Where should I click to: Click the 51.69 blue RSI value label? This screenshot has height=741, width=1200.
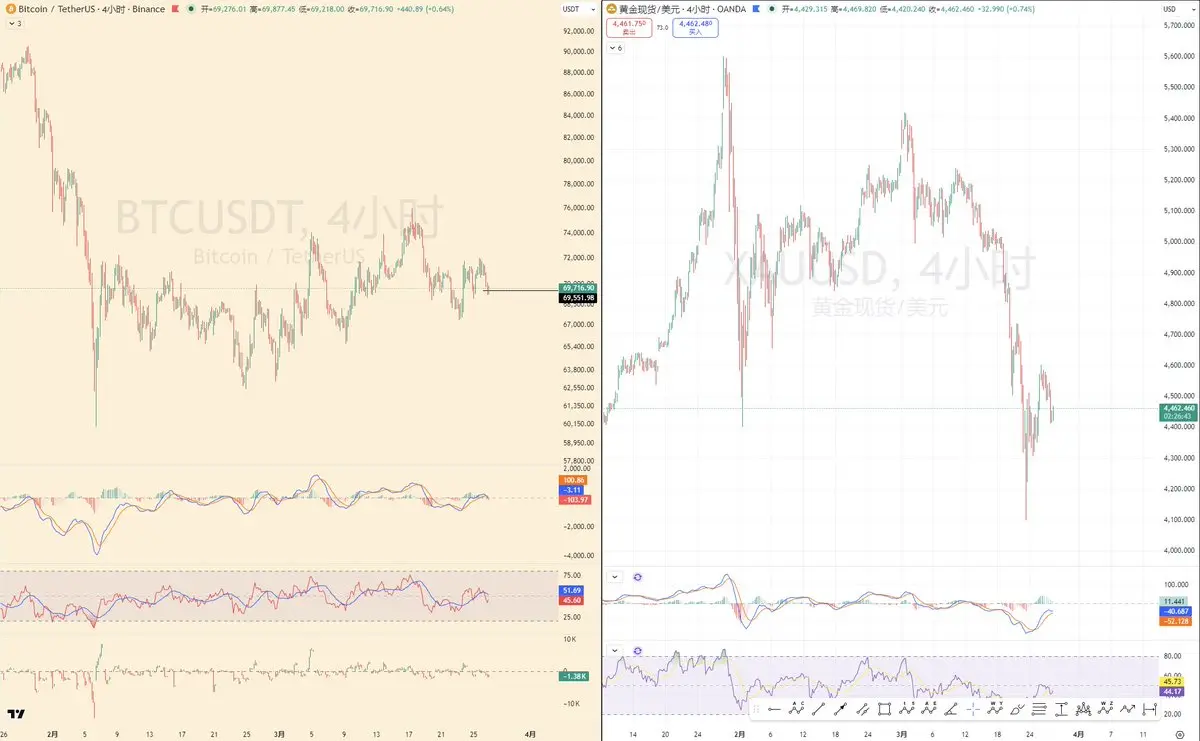(x=573, y=591)
